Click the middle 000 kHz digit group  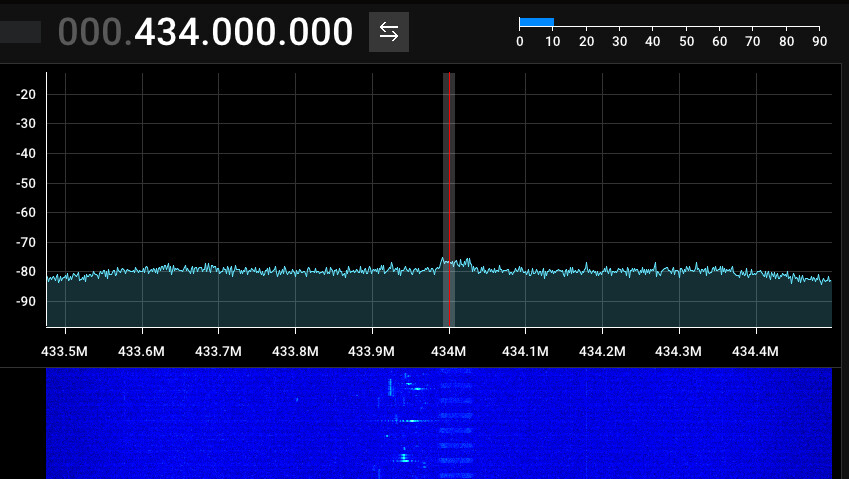tap(244, 32)
